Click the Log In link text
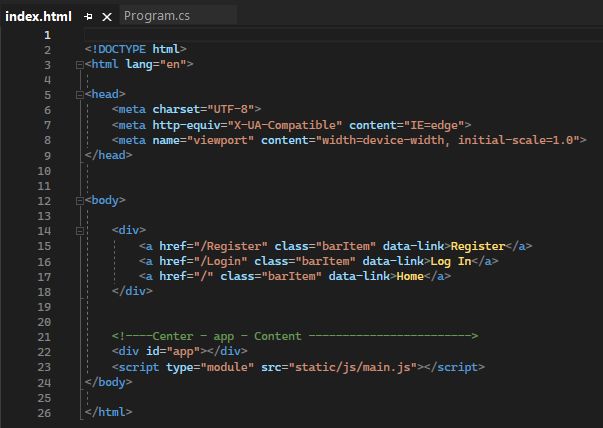The height and width of the screenshot is (428, 603). (451, 261)
